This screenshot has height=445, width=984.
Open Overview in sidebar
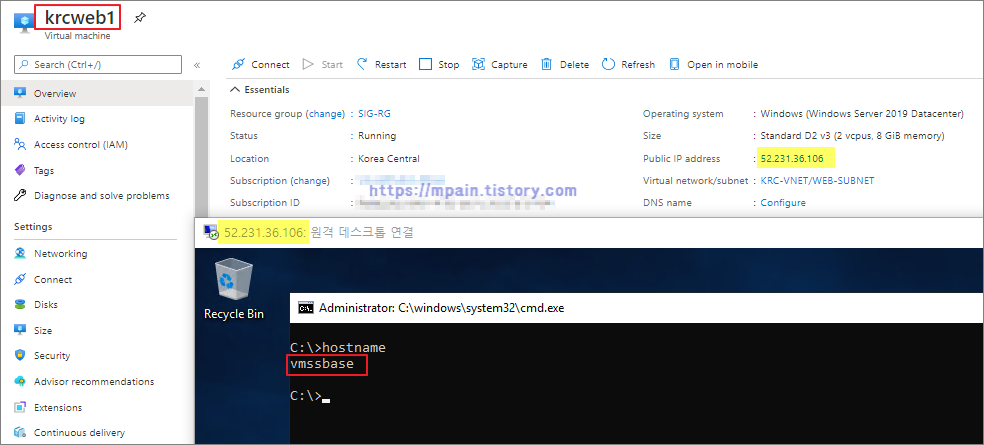point(97,94)
